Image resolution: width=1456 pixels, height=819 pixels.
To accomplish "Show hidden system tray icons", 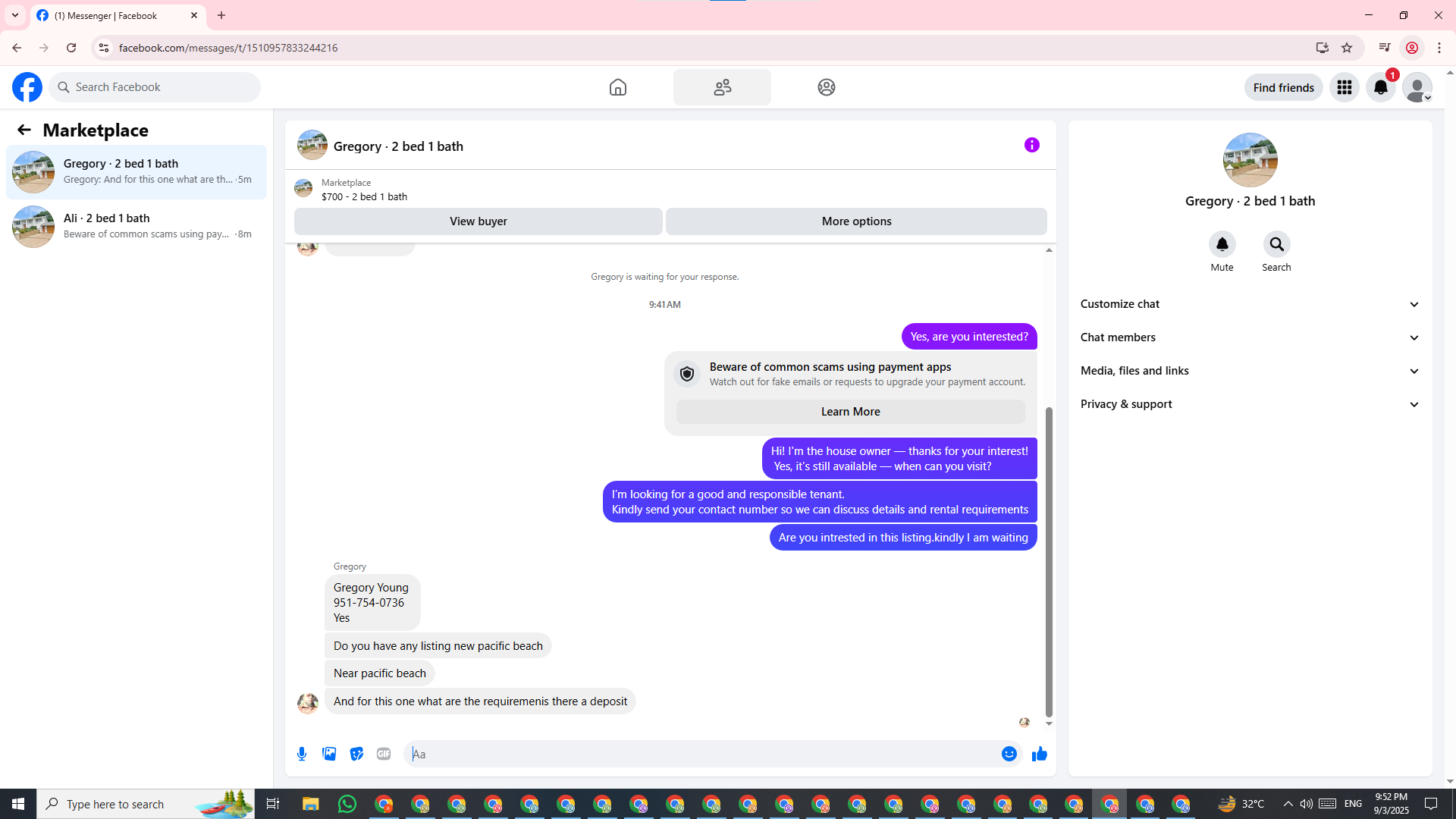I will (x=1288, y=804).
